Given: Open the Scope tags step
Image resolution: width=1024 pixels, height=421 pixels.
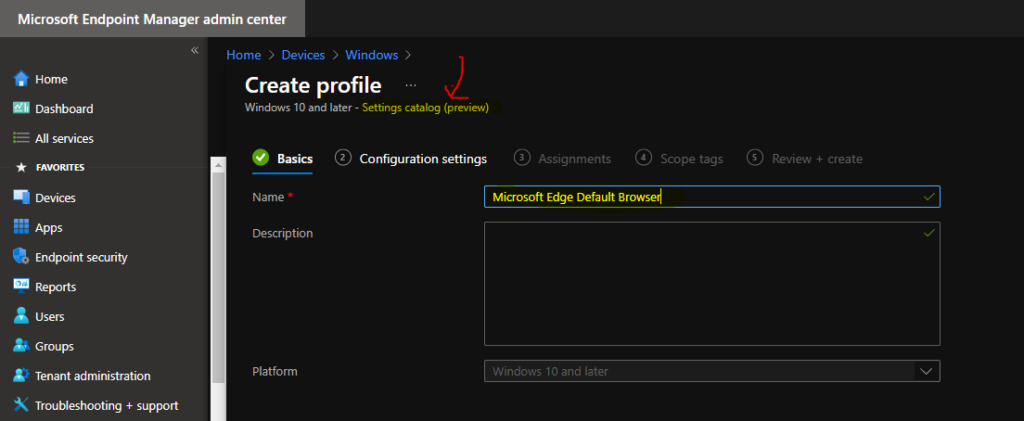Looking at the screenshot, I should tap(679, 159).
